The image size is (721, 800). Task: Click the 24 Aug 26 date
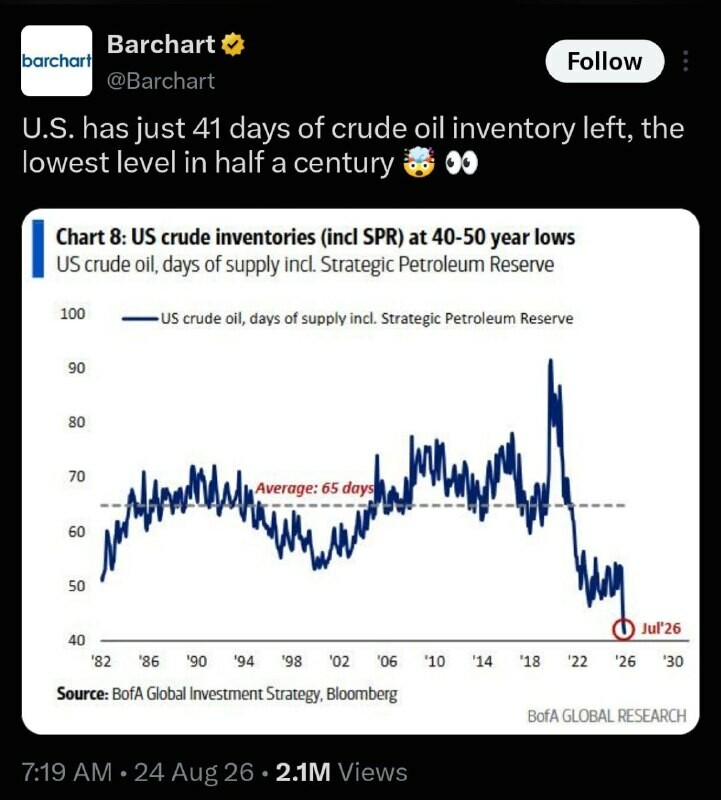(193, 771)
